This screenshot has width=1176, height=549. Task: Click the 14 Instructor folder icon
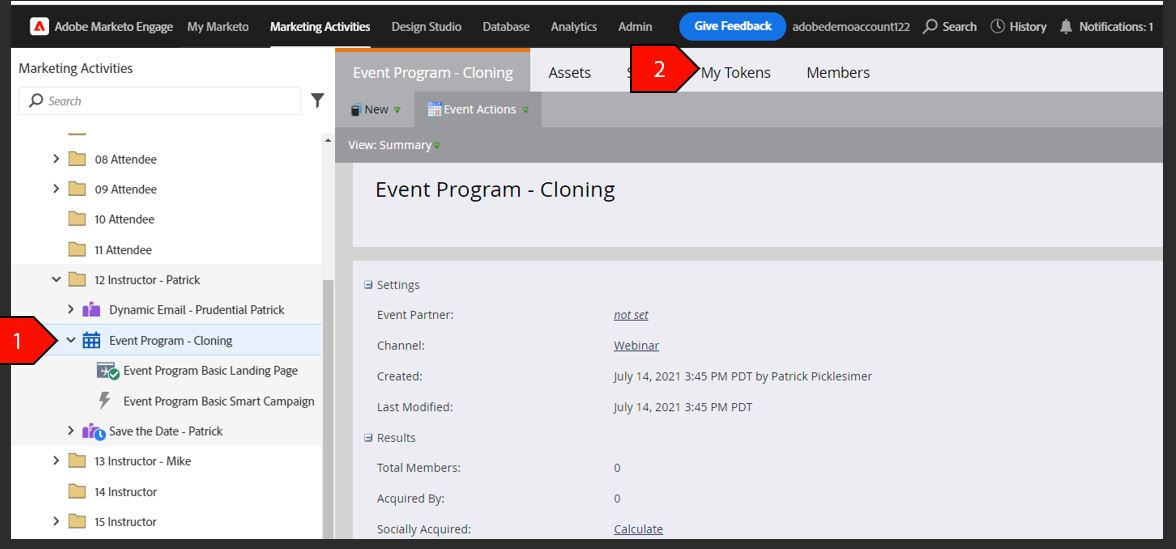pyautogui.click(x=76, y=491)
